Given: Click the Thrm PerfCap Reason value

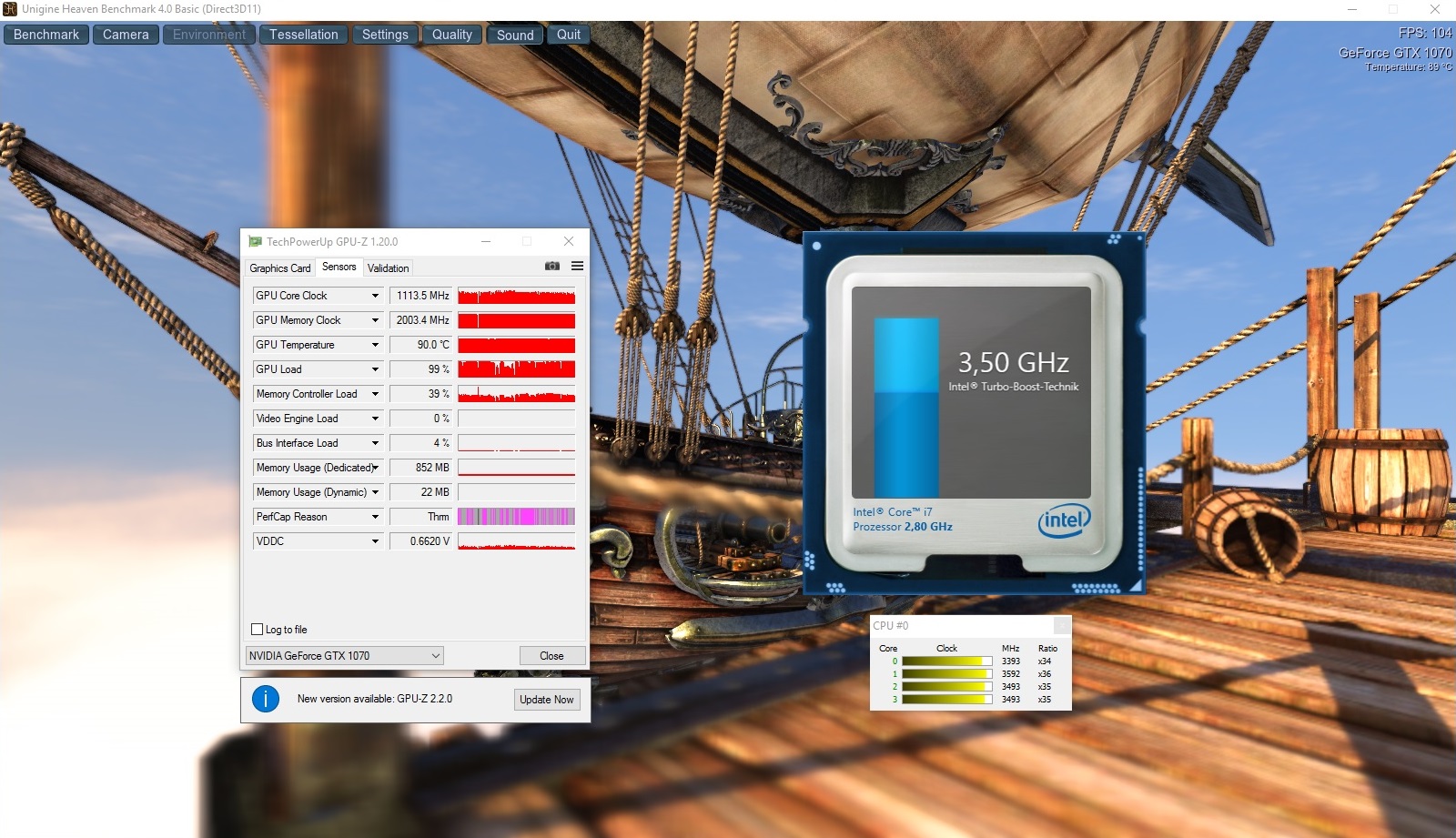Looking at the screenshot, I should tap(421, 517).
